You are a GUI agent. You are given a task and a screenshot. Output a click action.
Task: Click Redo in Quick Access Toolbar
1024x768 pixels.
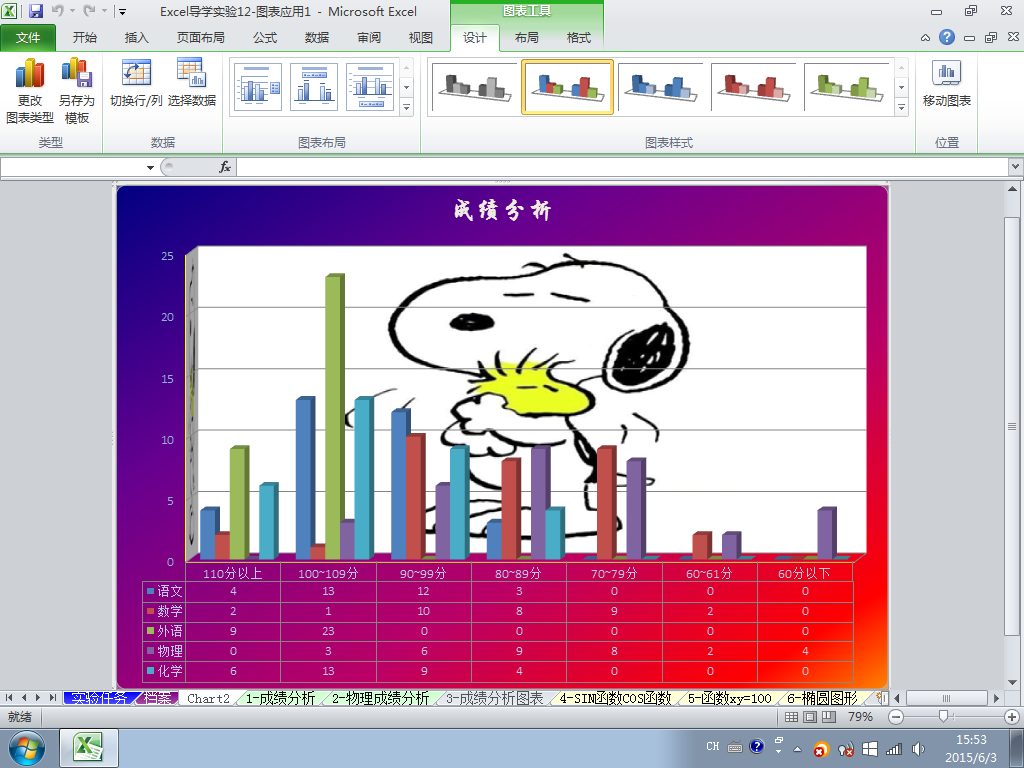click(89, 11)
